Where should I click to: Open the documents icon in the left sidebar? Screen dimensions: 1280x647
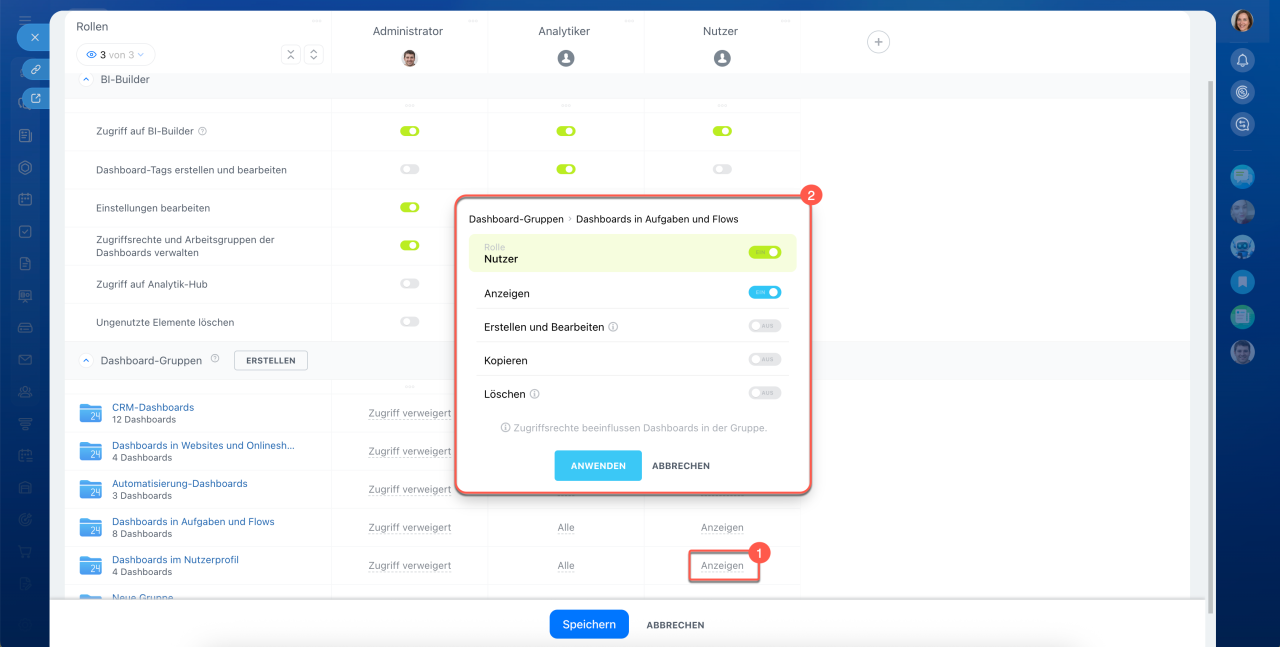25,264
